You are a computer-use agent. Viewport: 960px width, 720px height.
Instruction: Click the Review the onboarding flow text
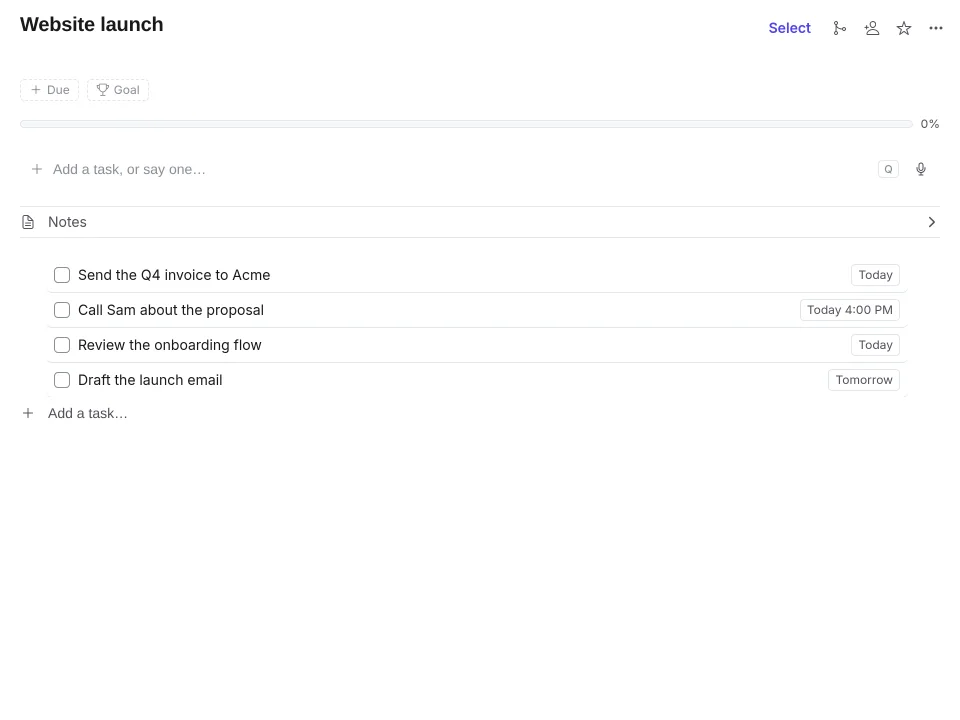click(170, 345)
